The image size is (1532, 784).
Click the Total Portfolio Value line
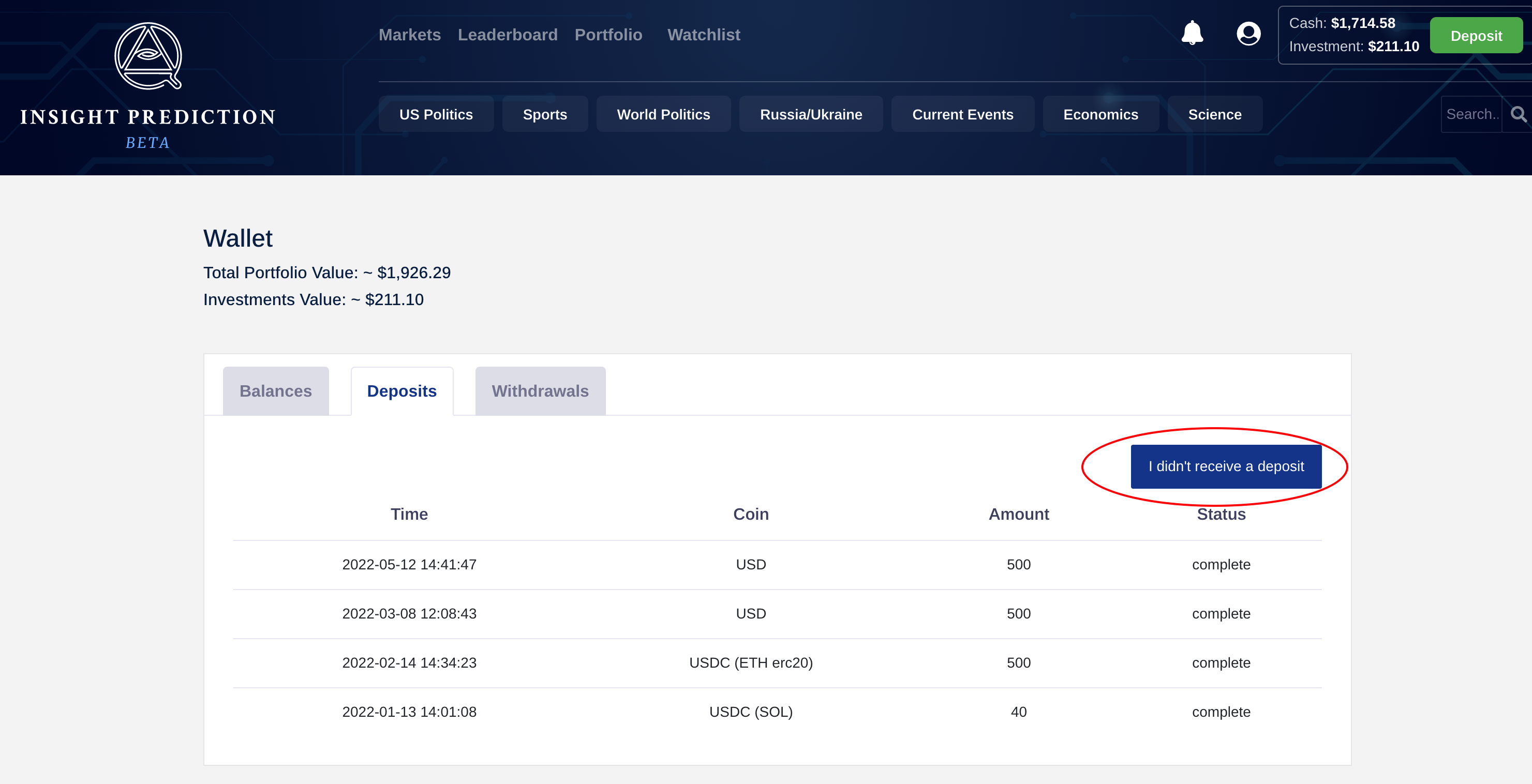pyautogui.click(x=327, y=273)
